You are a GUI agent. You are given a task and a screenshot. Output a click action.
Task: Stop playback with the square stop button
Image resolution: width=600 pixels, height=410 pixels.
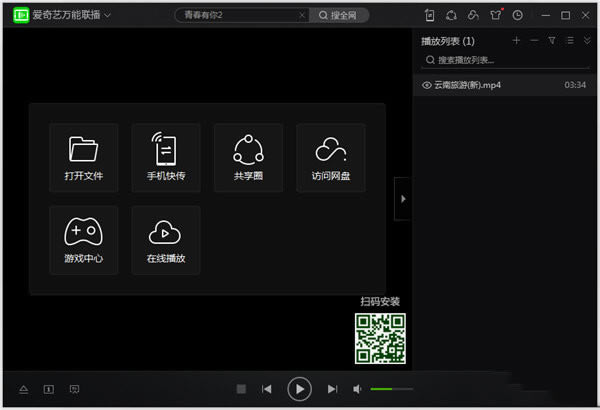(241, 389)
